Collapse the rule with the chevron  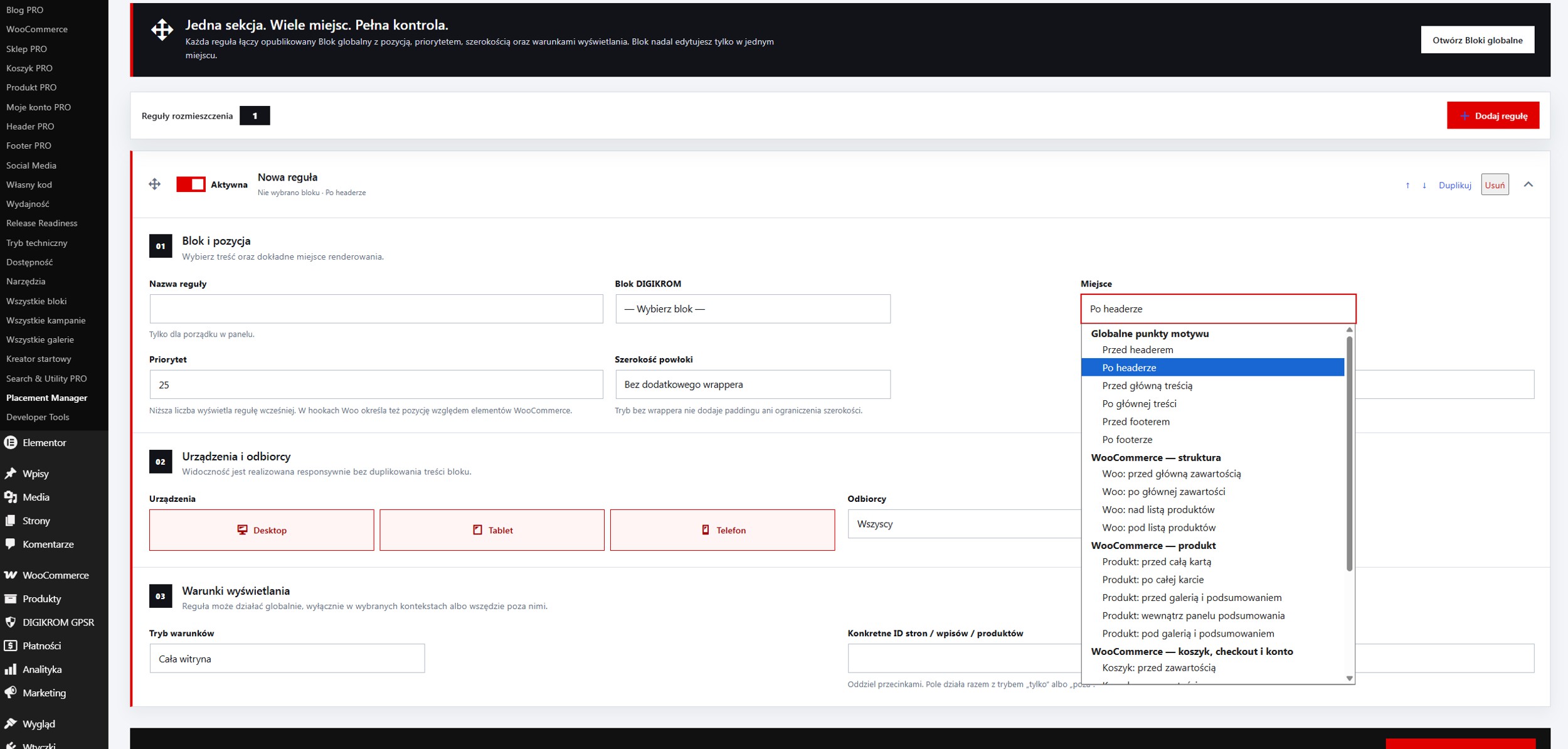1528,184
